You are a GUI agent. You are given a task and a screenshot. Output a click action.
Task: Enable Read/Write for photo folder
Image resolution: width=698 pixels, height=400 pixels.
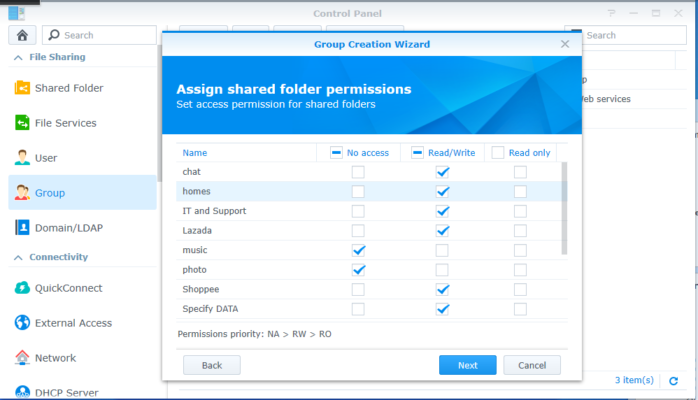442,270
